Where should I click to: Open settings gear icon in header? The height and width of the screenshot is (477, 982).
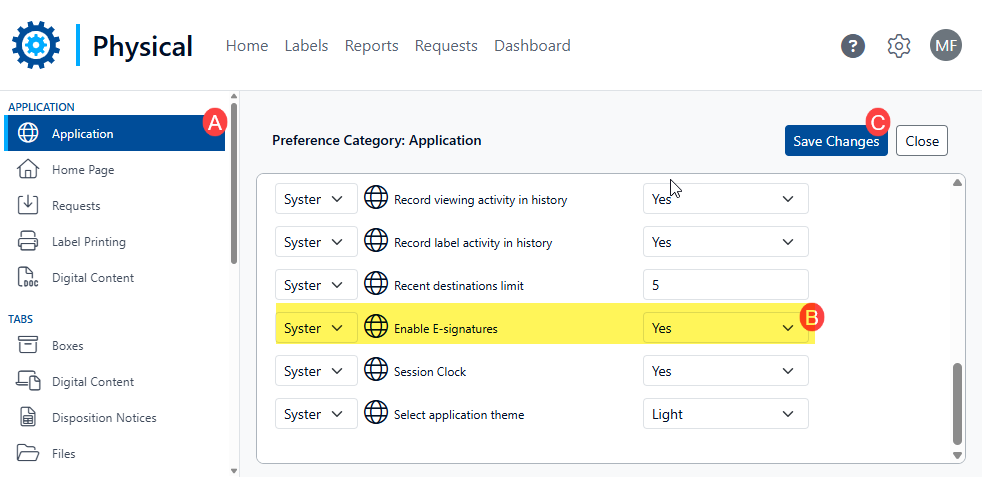point(899,46)
